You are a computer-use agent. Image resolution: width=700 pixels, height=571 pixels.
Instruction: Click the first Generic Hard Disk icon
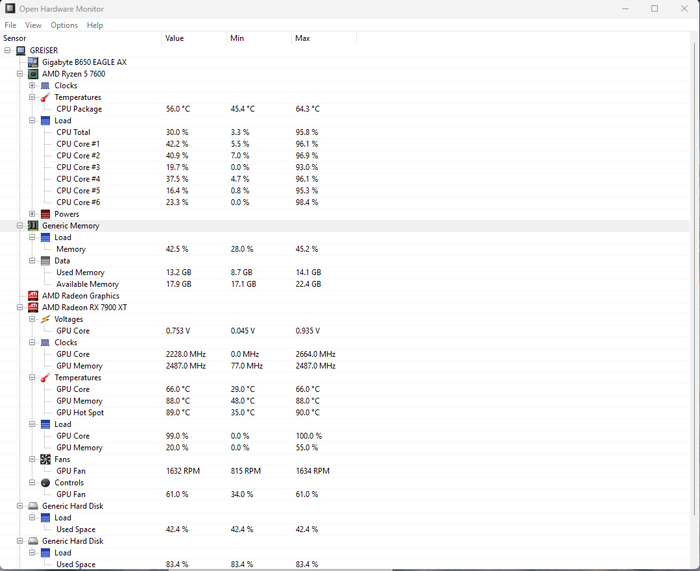pyautogui.click(x=33, y=506)
